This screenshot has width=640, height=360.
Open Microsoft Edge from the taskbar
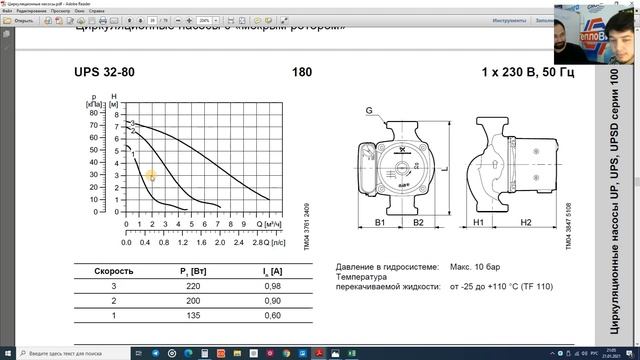188,353
